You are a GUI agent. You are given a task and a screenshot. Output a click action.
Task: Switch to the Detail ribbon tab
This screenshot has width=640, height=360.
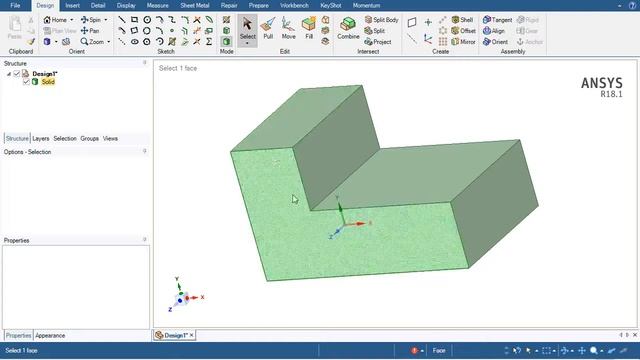click(98, 5)
